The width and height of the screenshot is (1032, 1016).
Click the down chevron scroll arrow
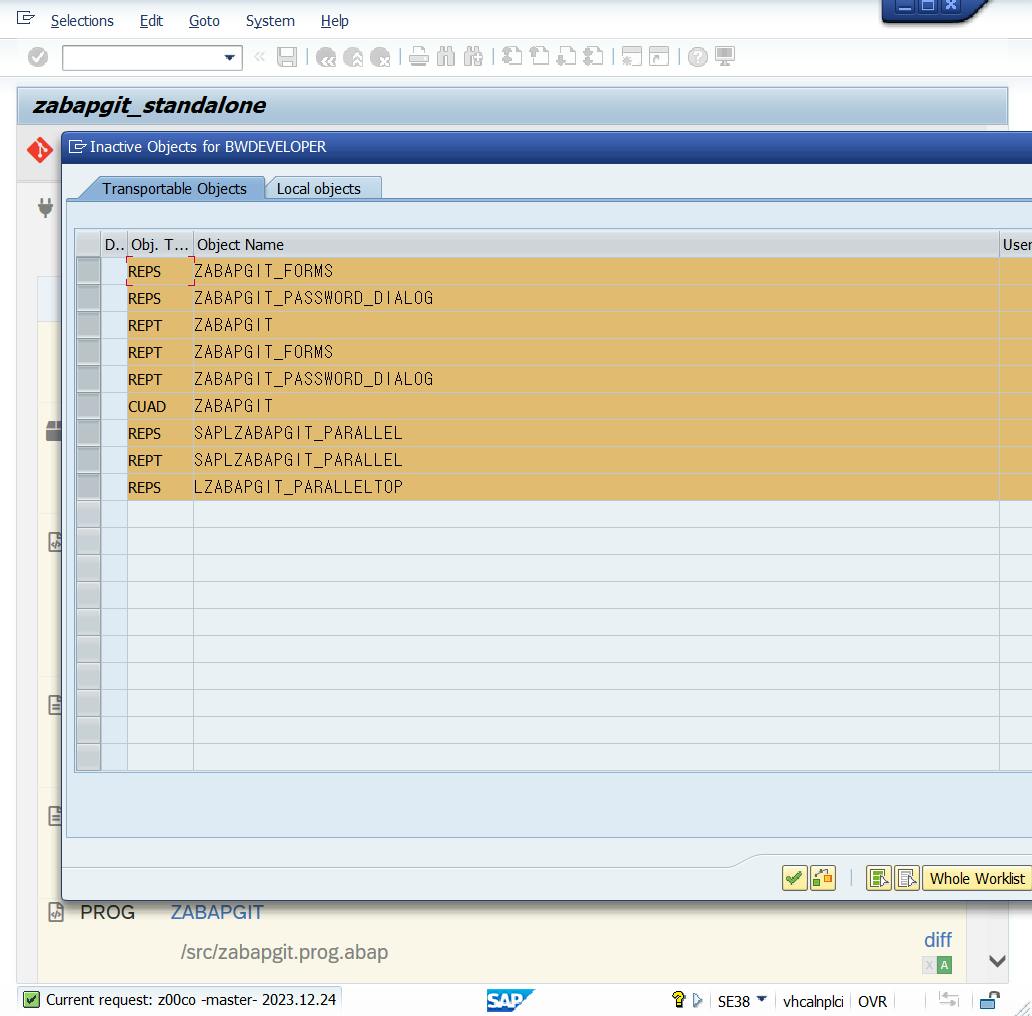pyautogui.click(x=997, y=961)
